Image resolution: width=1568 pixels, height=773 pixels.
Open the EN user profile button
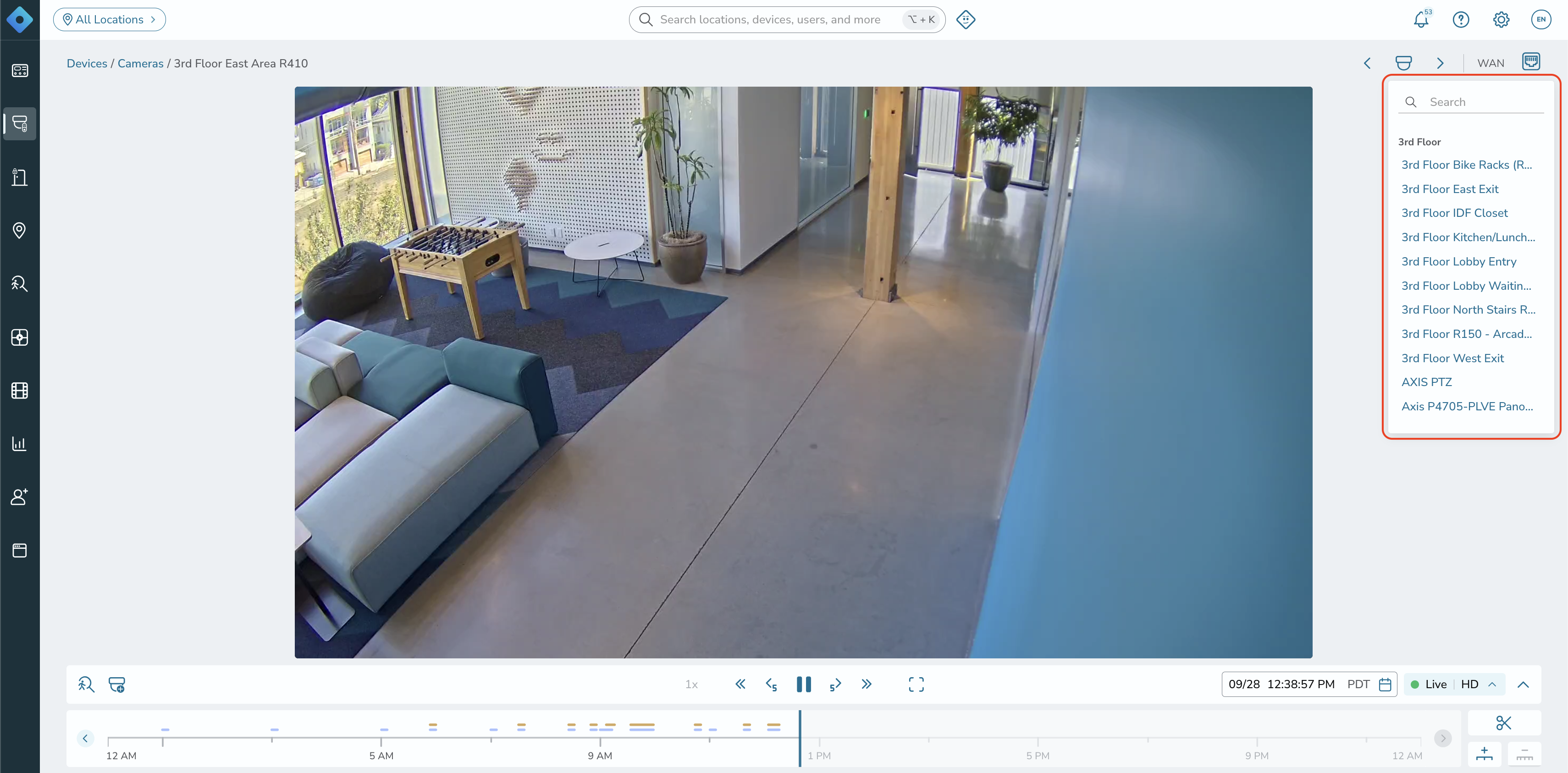coord(1540,19)
